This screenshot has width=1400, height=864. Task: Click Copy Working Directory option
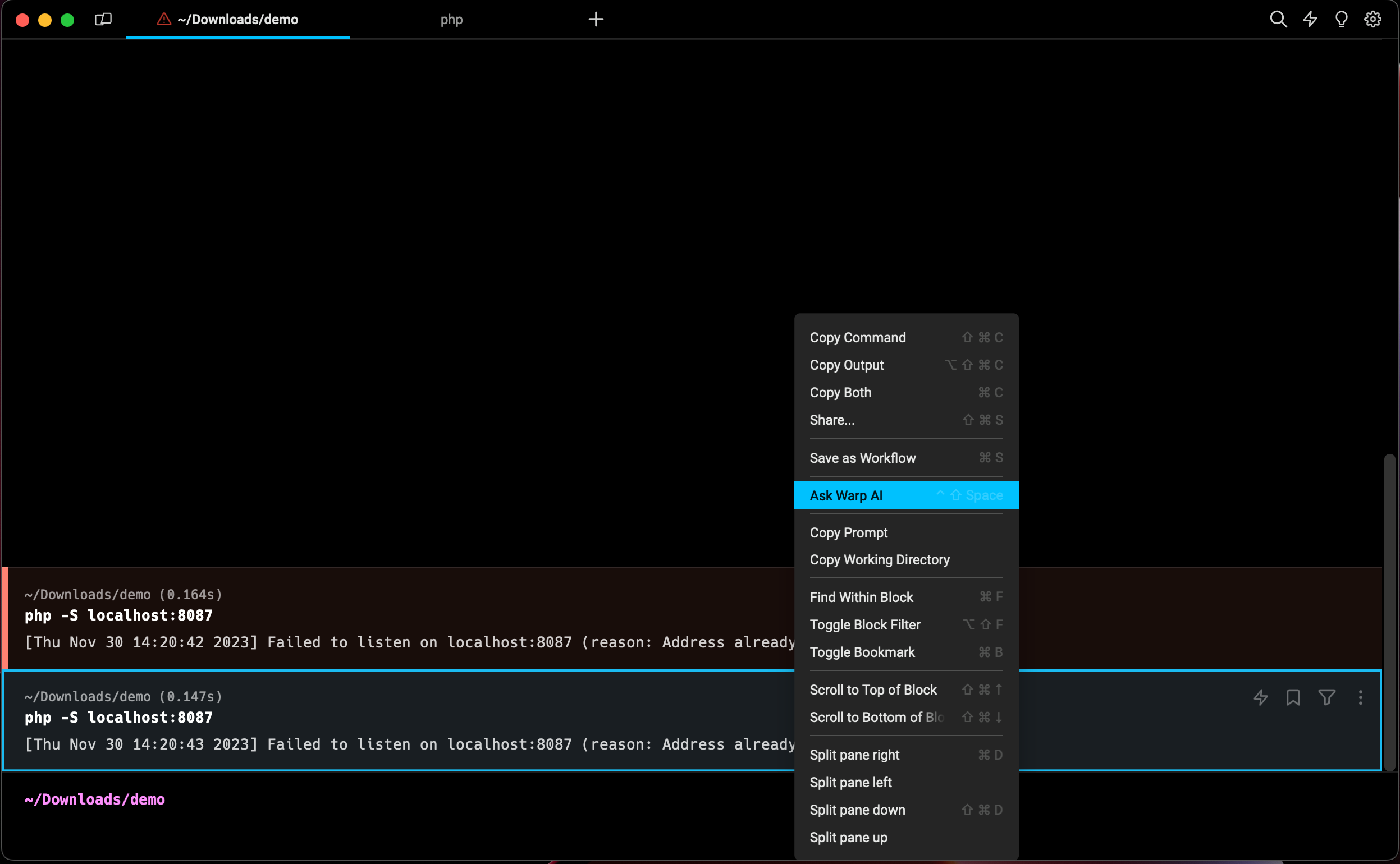tap(880, 559)
